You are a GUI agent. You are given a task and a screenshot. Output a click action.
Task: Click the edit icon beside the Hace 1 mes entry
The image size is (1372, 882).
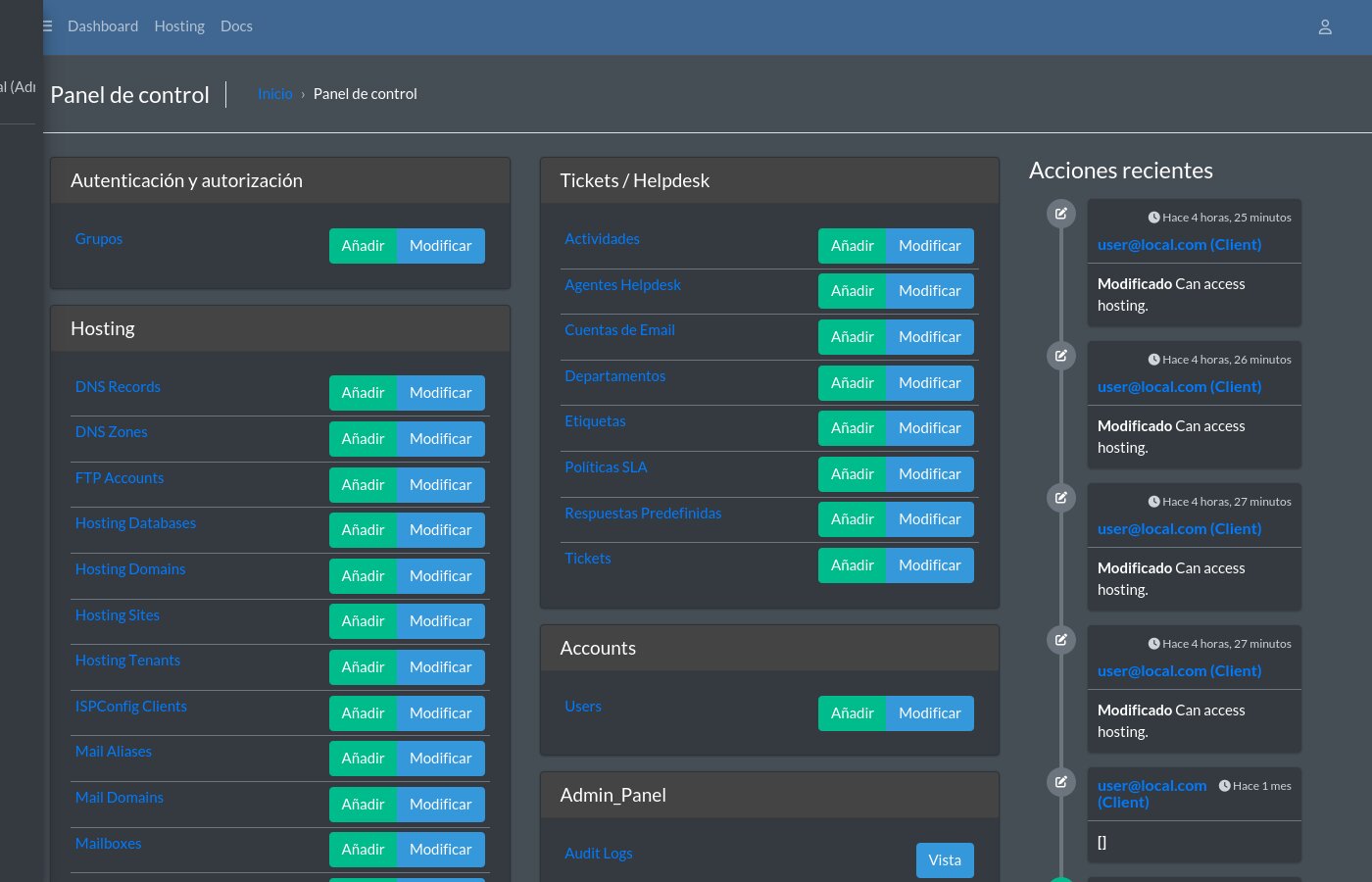click(1060, 782)
